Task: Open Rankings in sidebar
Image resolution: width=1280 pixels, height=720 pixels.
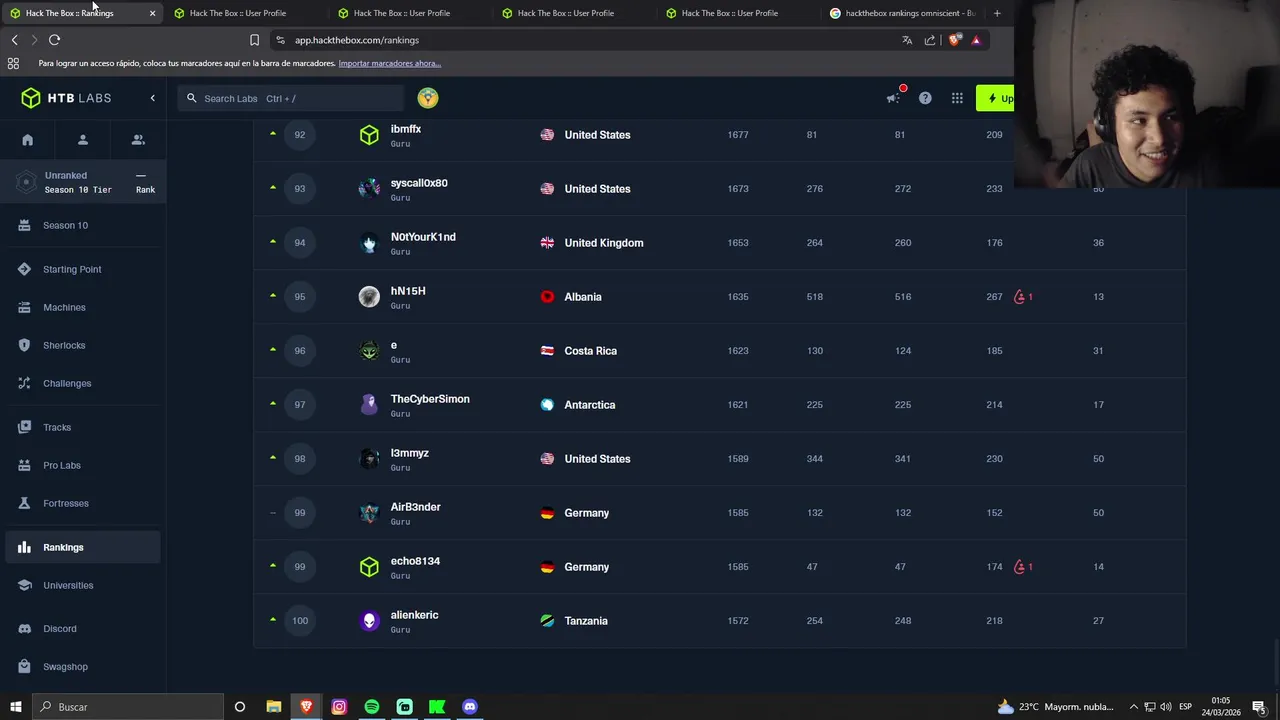Action: click(83, 547)
